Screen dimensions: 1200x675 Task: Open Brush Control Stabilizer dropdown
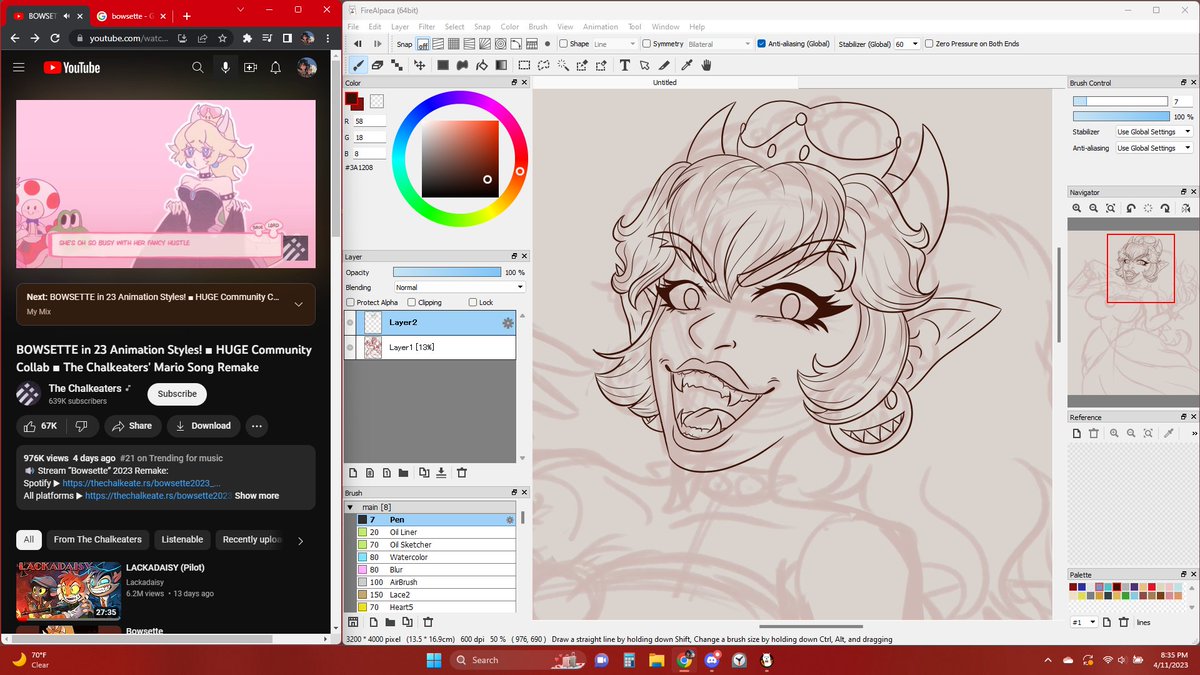[x=1154, y=132]
